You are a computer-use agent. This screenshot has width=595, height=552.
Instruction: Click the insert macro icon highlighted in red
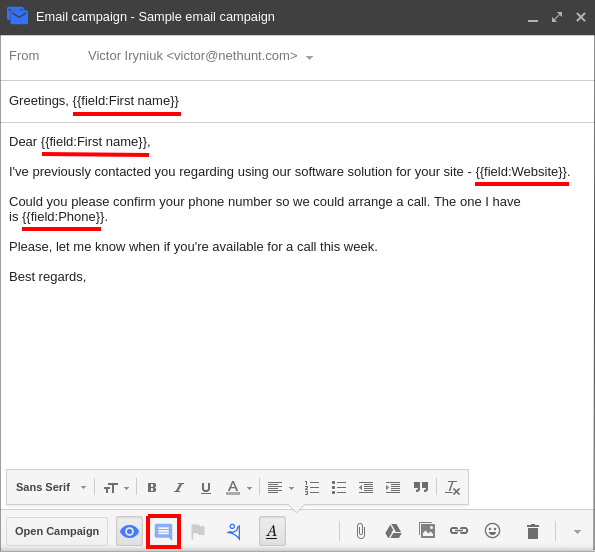point(164,532)
